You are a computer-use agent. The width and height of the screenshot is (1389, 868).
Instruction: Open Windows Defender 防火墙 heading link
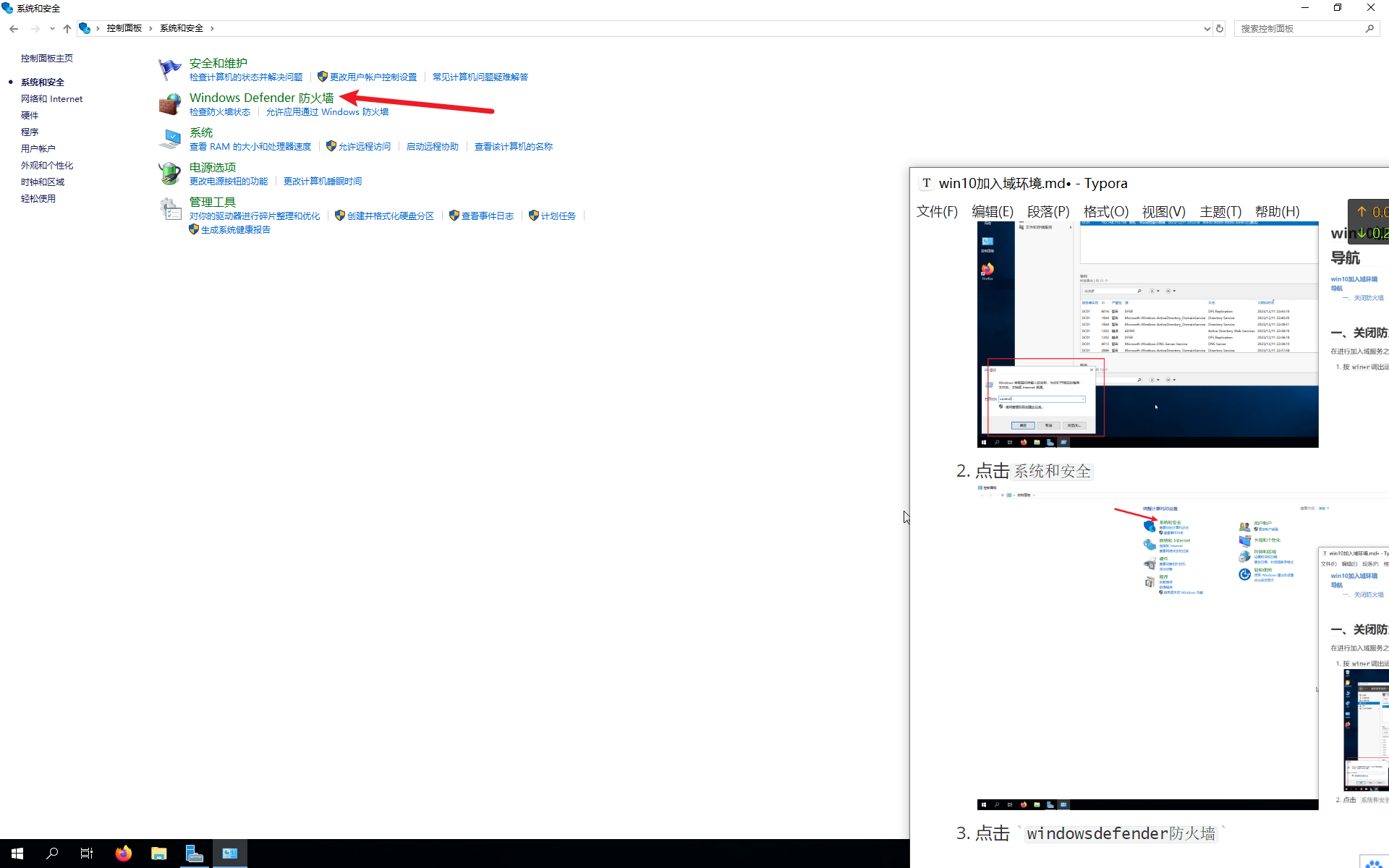pos(262,98)
